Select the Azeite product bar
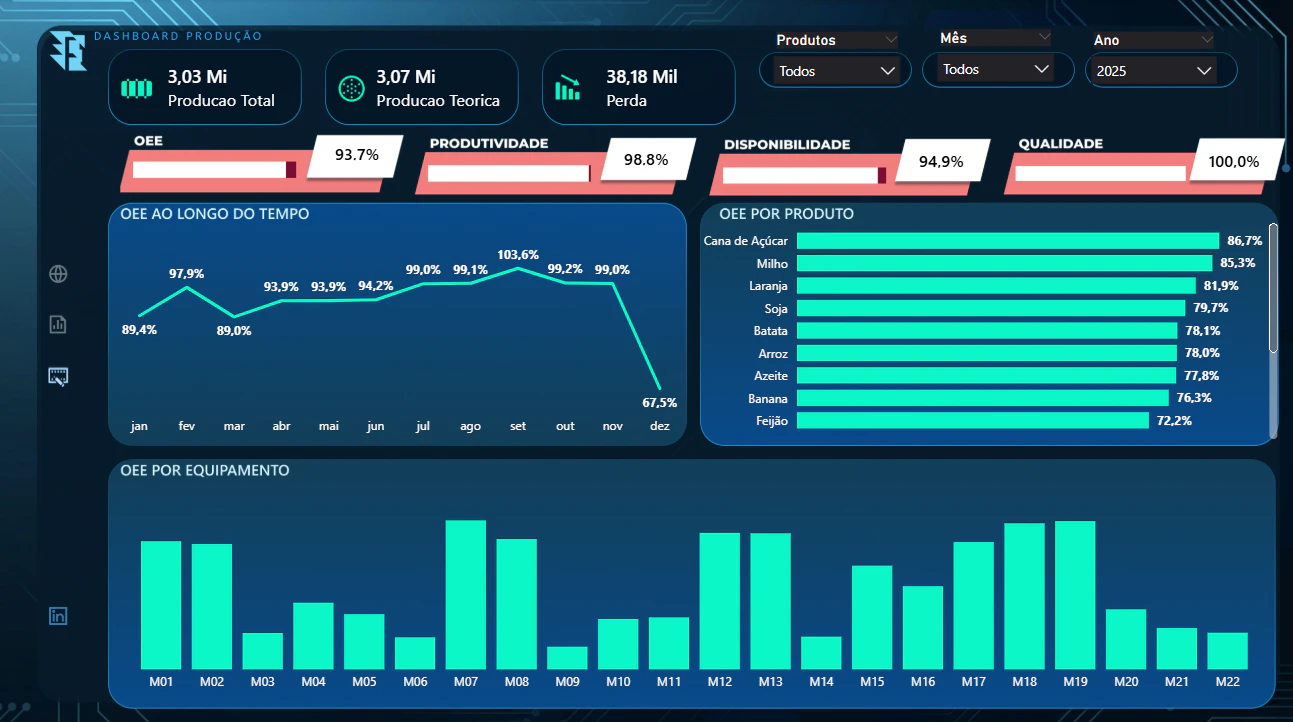This screenshot has height=722, width=1293. coord(986,376)
